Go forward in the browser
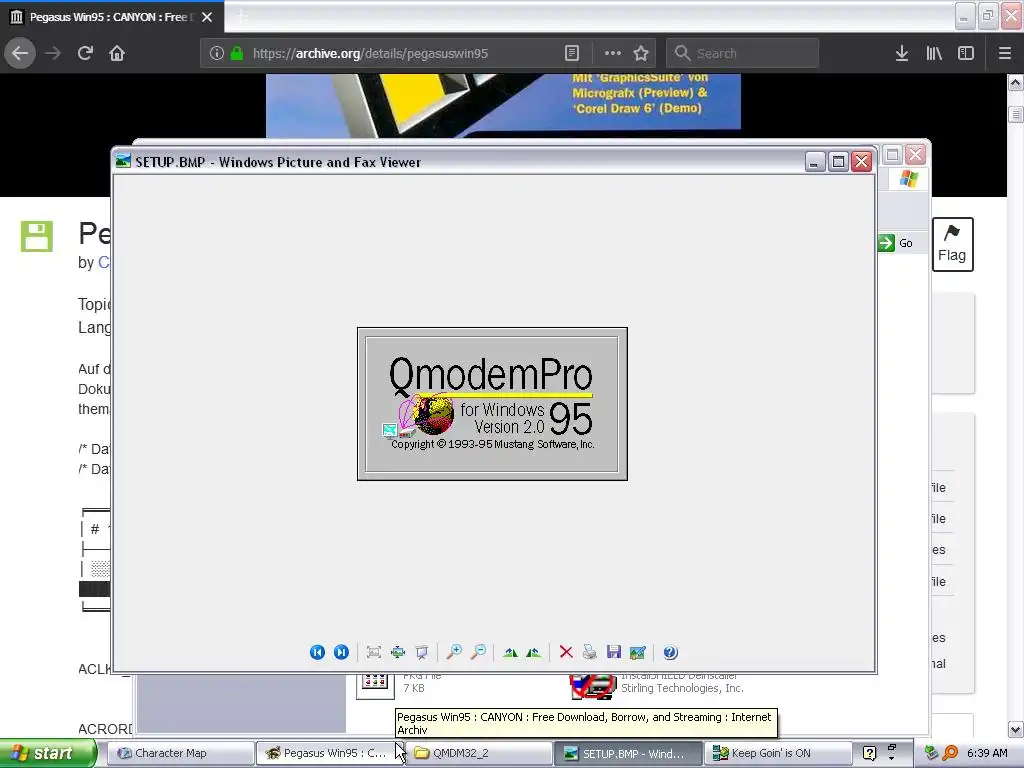 [53, 54]
